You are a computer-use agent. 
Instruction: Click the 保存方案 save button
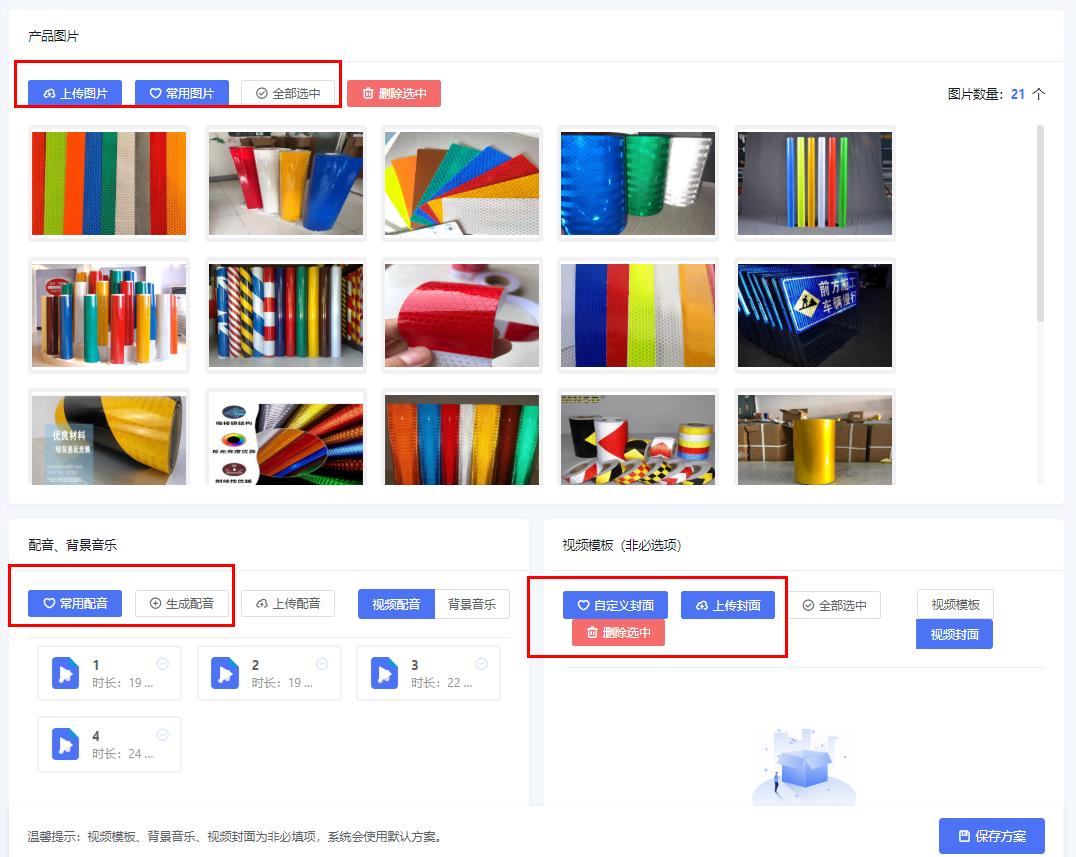click(x=991, y=836)
